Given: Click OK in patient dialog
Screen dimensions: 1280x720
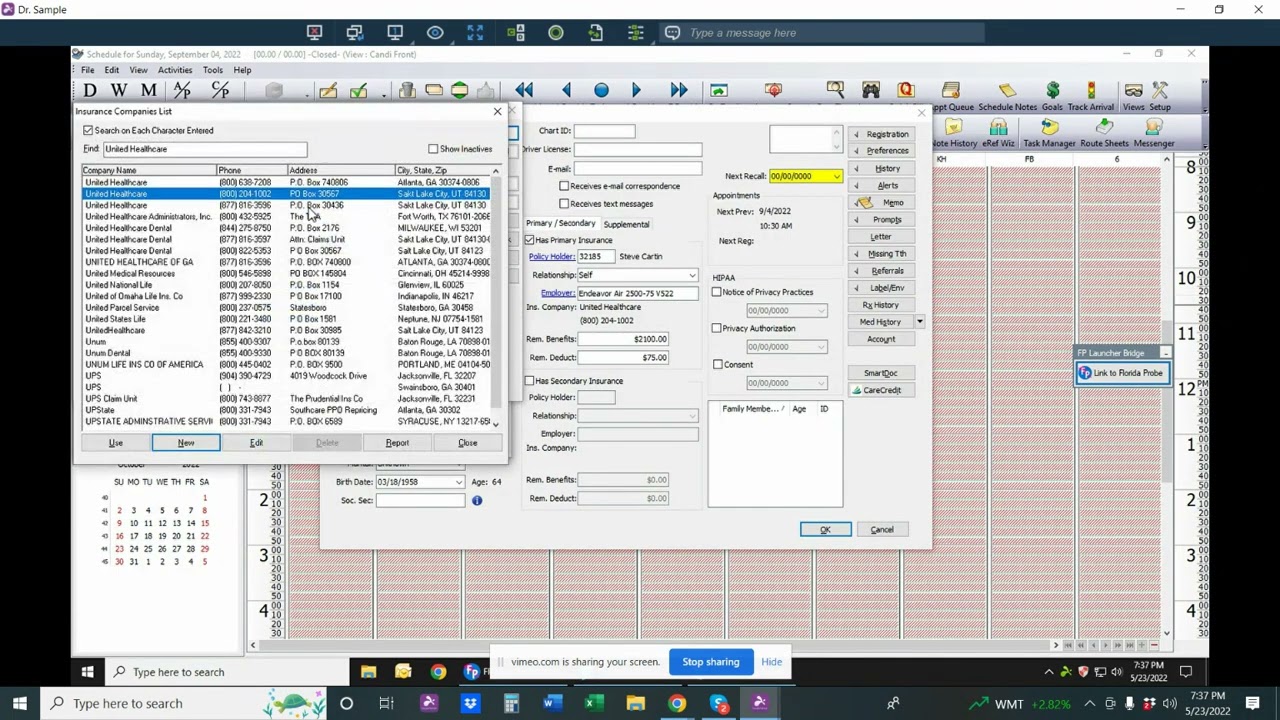Looking at the screenshot, I should point(825,530).
